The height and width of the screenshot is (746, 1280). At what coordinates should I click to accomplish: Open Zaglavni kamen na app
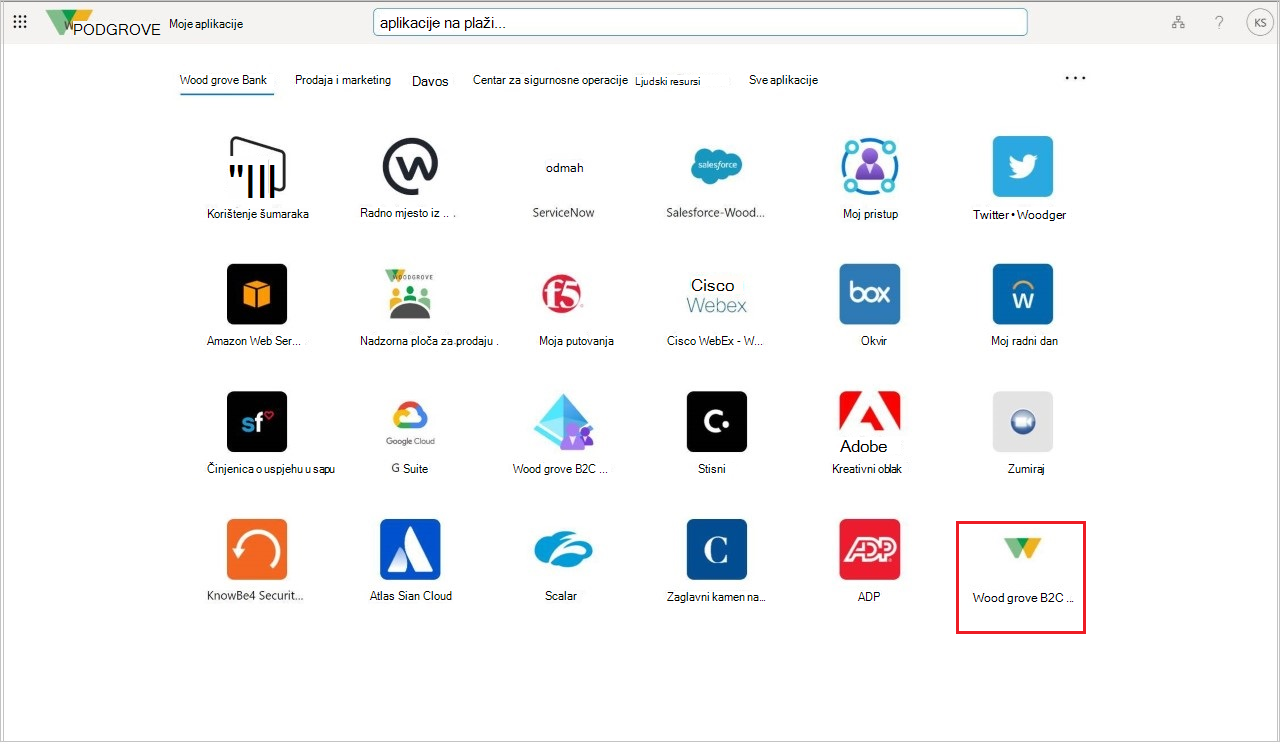(x=717, y=549)
